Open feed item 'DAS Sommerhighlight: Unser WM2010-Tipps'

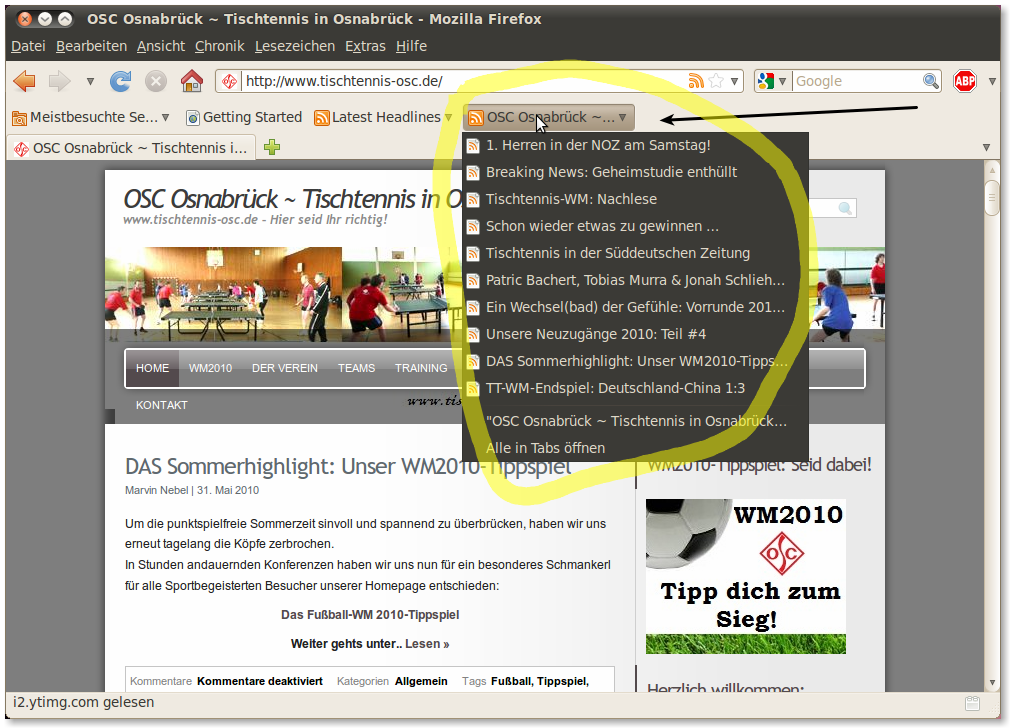click(635, 361)
